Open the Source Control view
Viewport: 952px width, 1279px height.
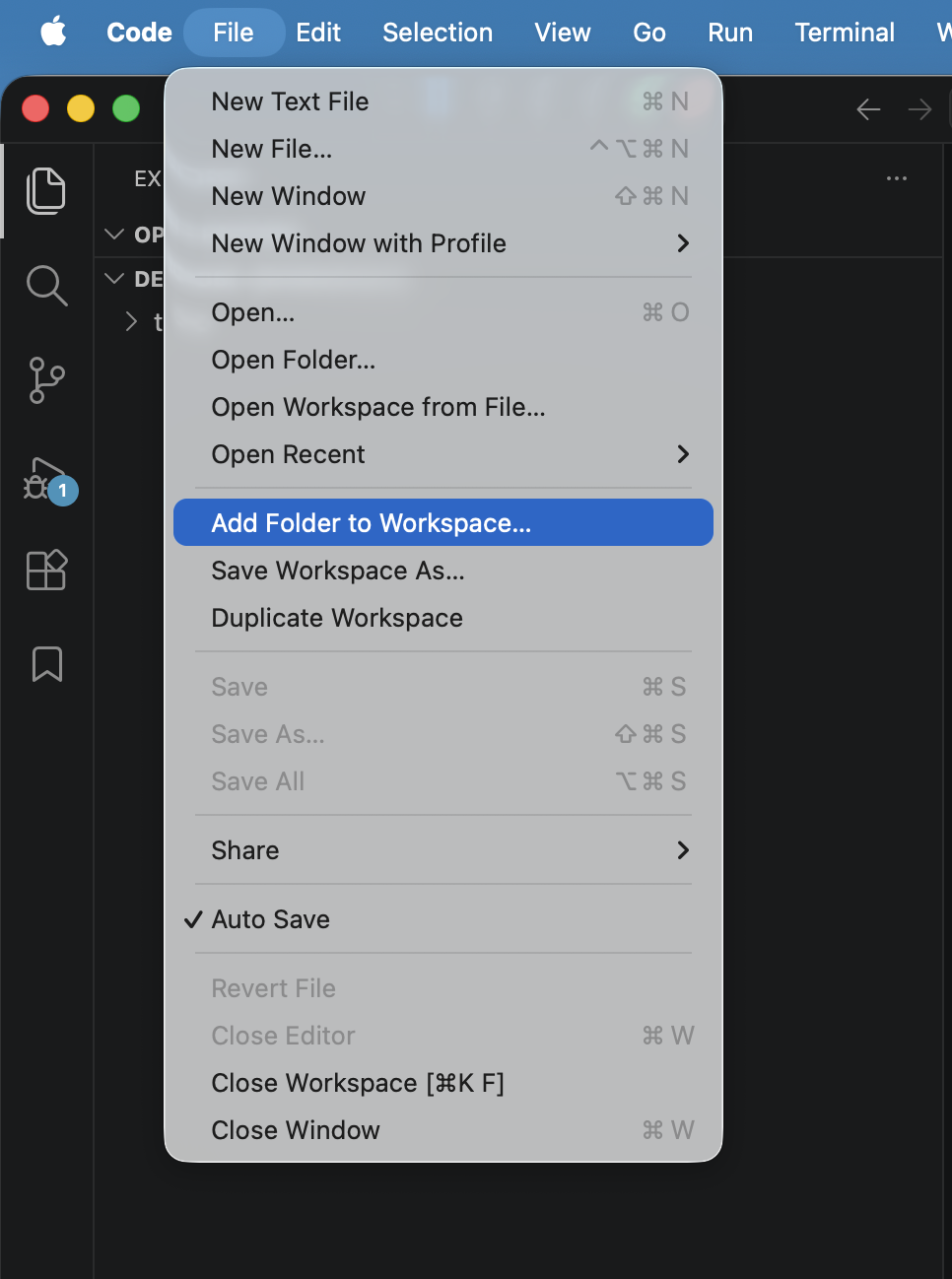(46, 380)
